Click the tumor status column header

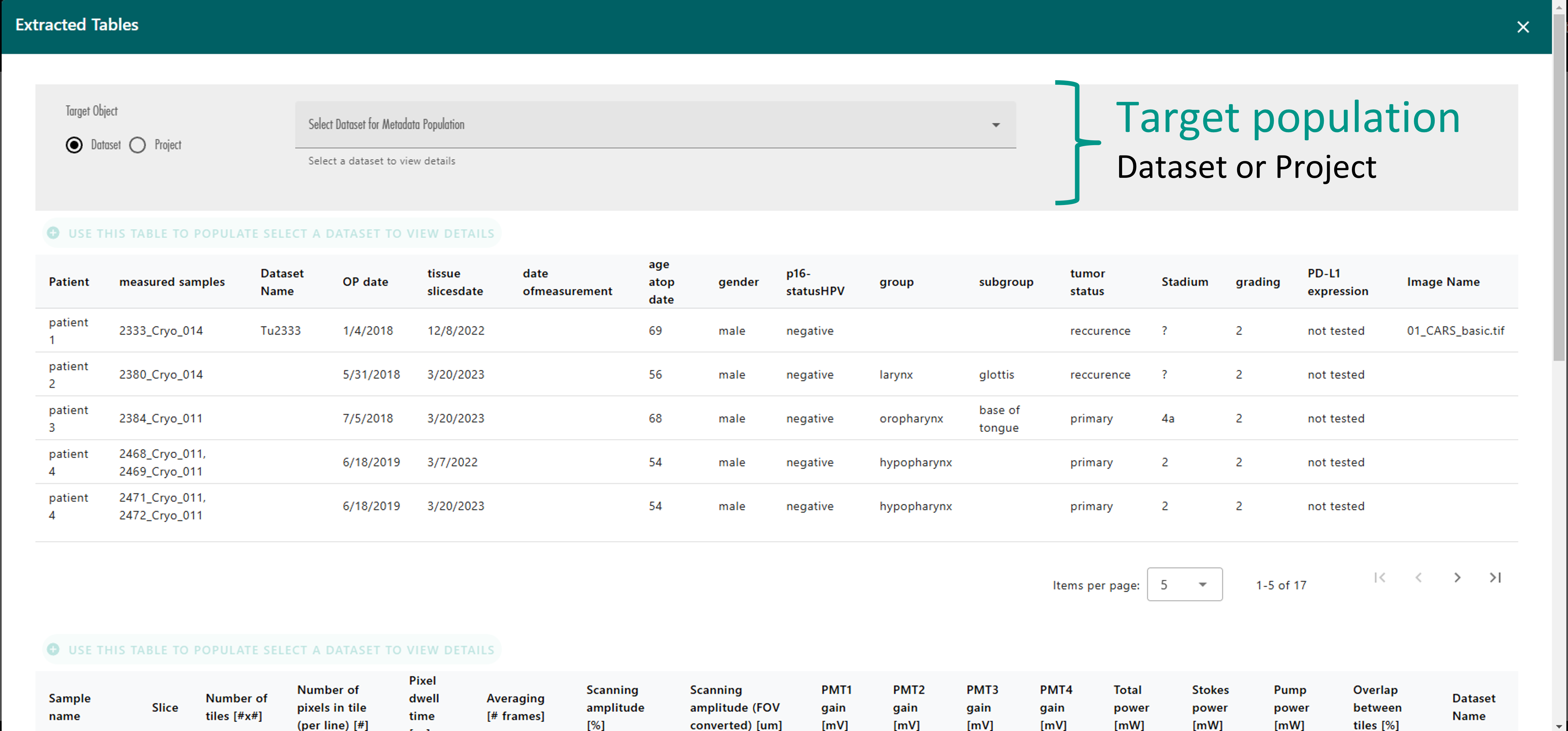click(x=1087, y=282)
